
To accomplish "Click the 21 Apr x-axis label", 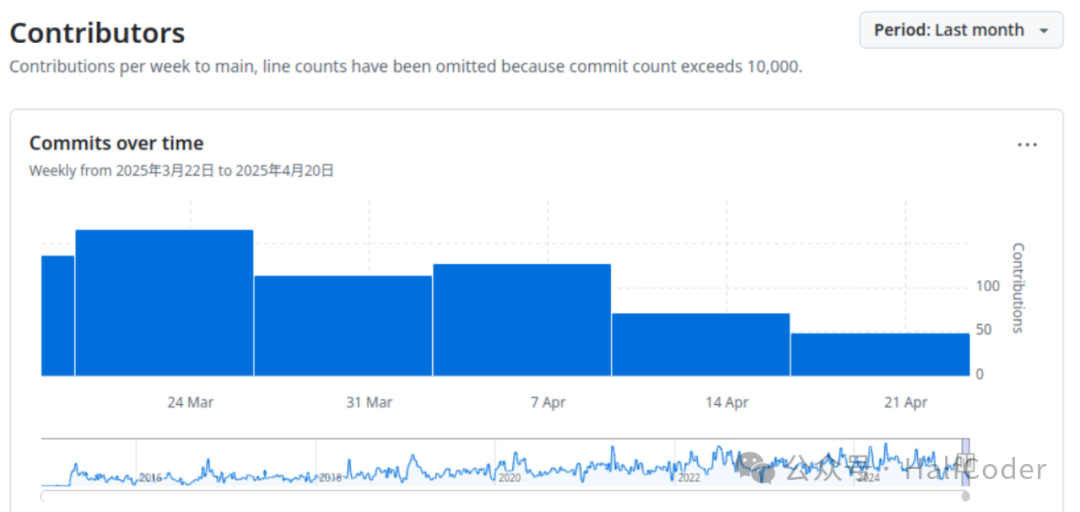I will (x=906, y=402).
